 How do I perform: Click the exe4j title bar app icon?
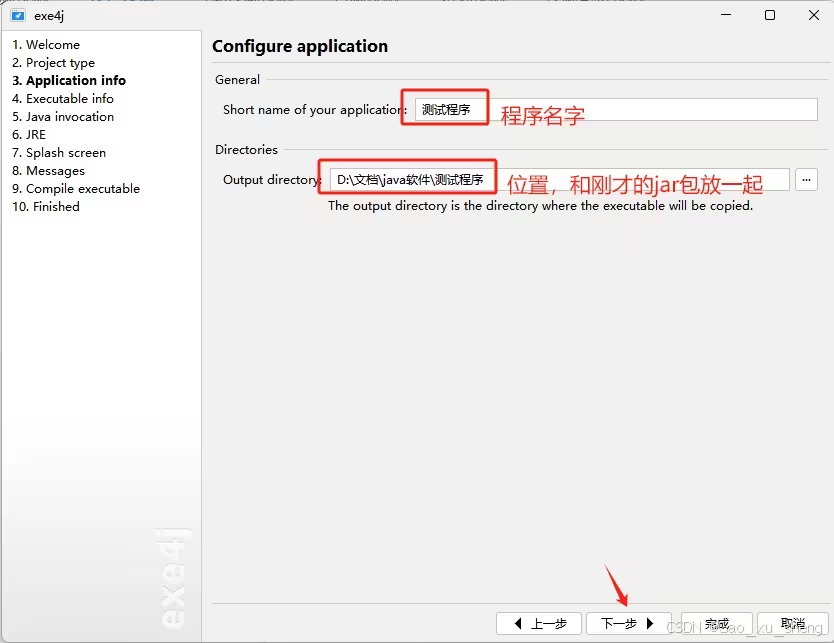18,15
